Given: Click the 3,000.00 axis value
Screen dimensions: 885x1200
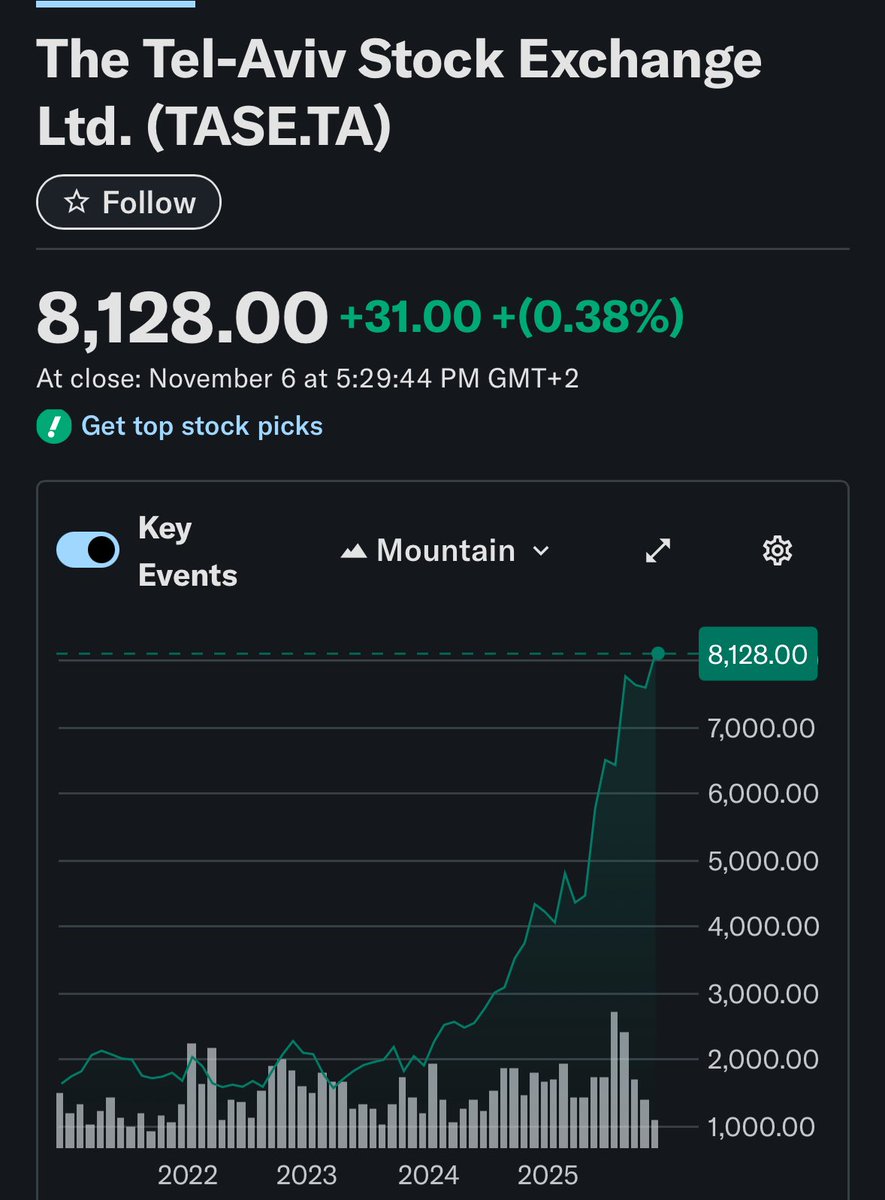Looking at the screenshot, I should pyautogui.click(x=763, y=994).
